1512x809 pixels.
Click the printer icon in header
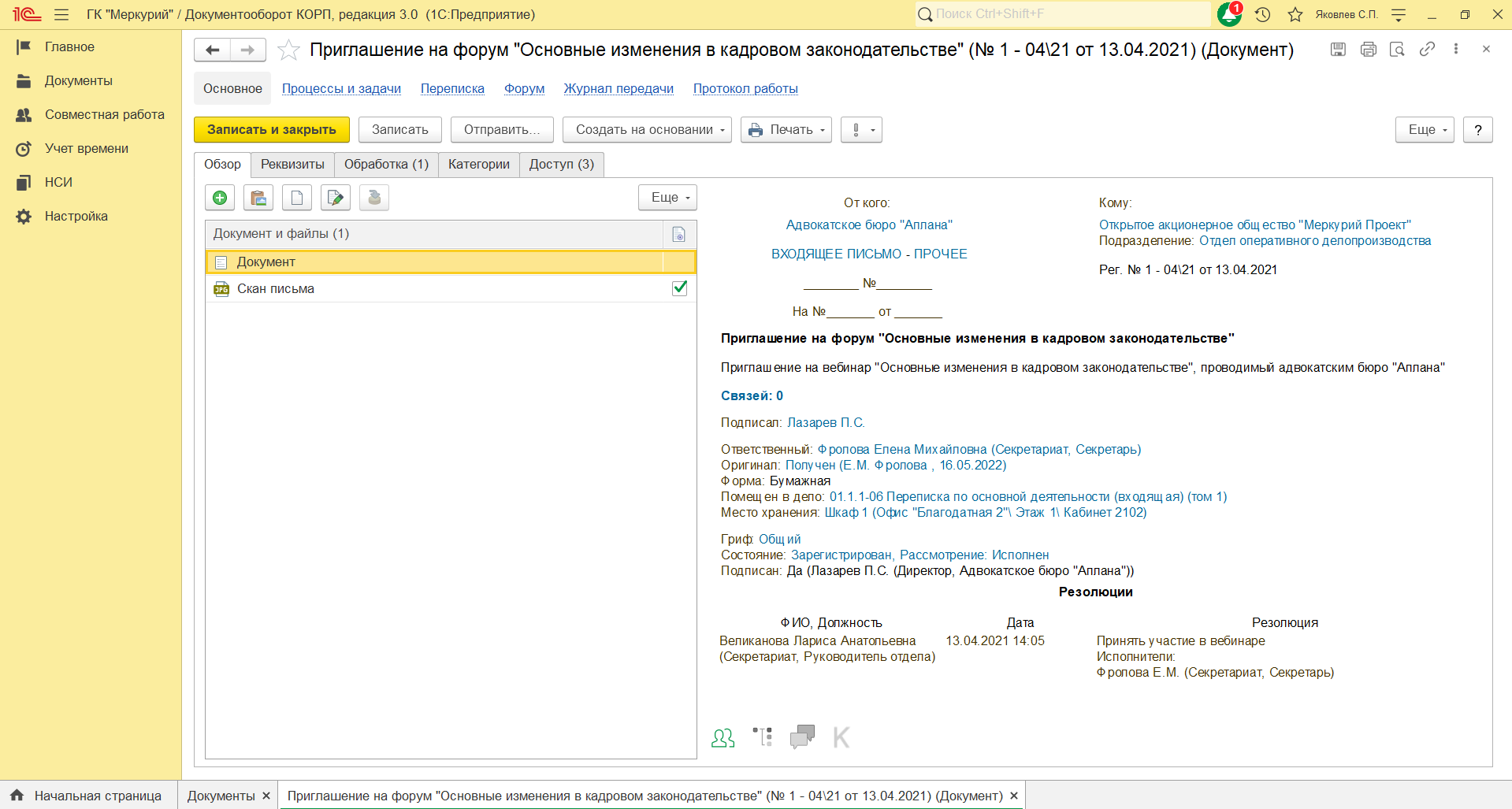pyautogui.click(x=1368, y=49)
